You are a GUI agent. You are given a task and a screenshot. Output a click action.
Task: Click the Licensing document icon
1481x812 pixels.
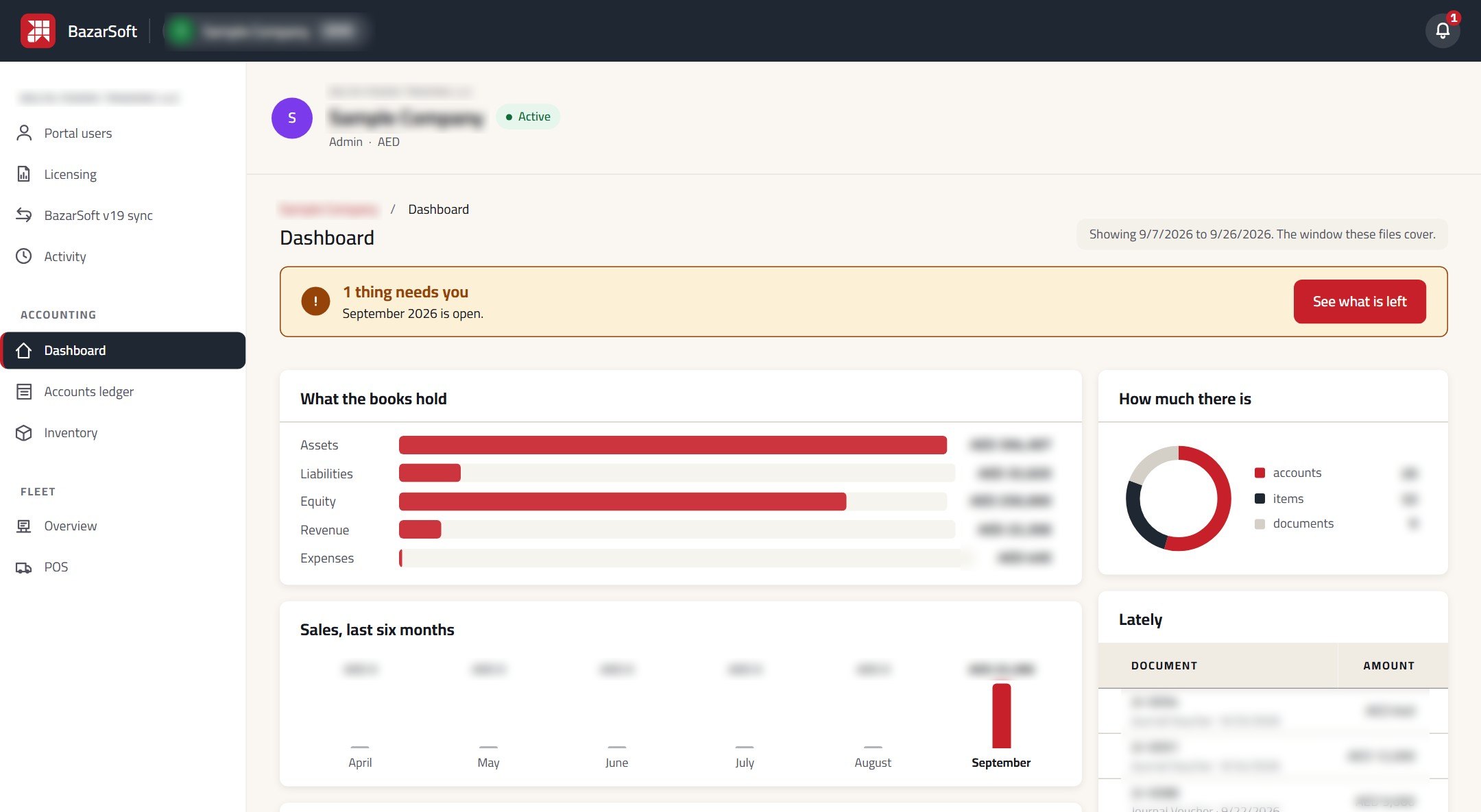pyautogui.click(x=24, y=174)
